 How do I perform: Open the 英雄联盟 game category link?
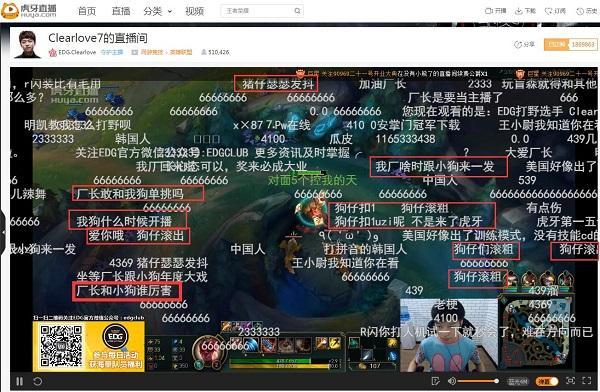(x=181, y=52)
